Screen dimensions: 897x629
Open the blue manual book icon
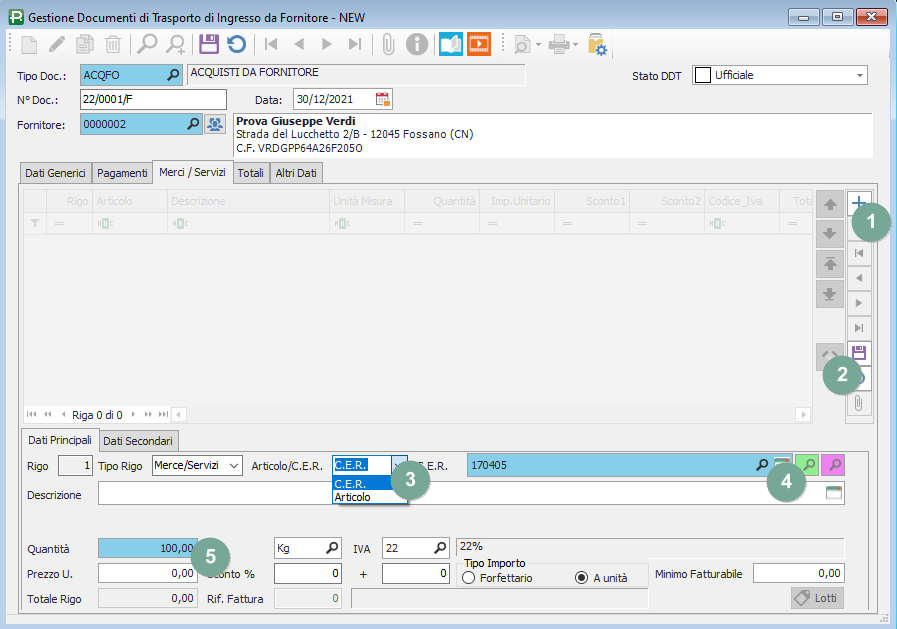pos(451,44)
